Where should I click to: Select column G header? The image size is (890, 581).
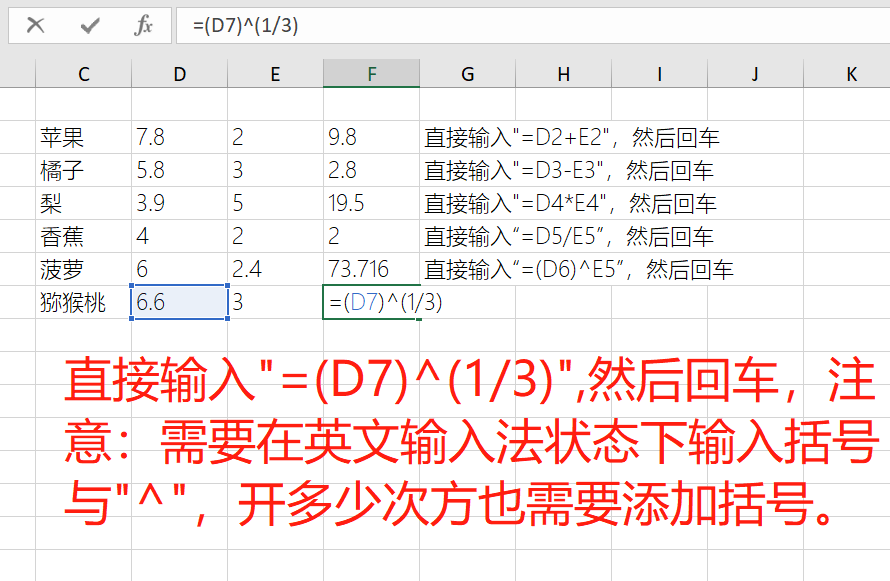467,74
